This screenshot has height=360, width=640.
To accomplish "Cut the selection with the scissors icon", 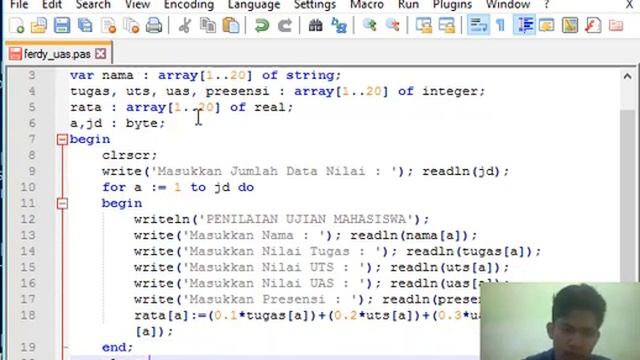I will (x=184, y=25).
